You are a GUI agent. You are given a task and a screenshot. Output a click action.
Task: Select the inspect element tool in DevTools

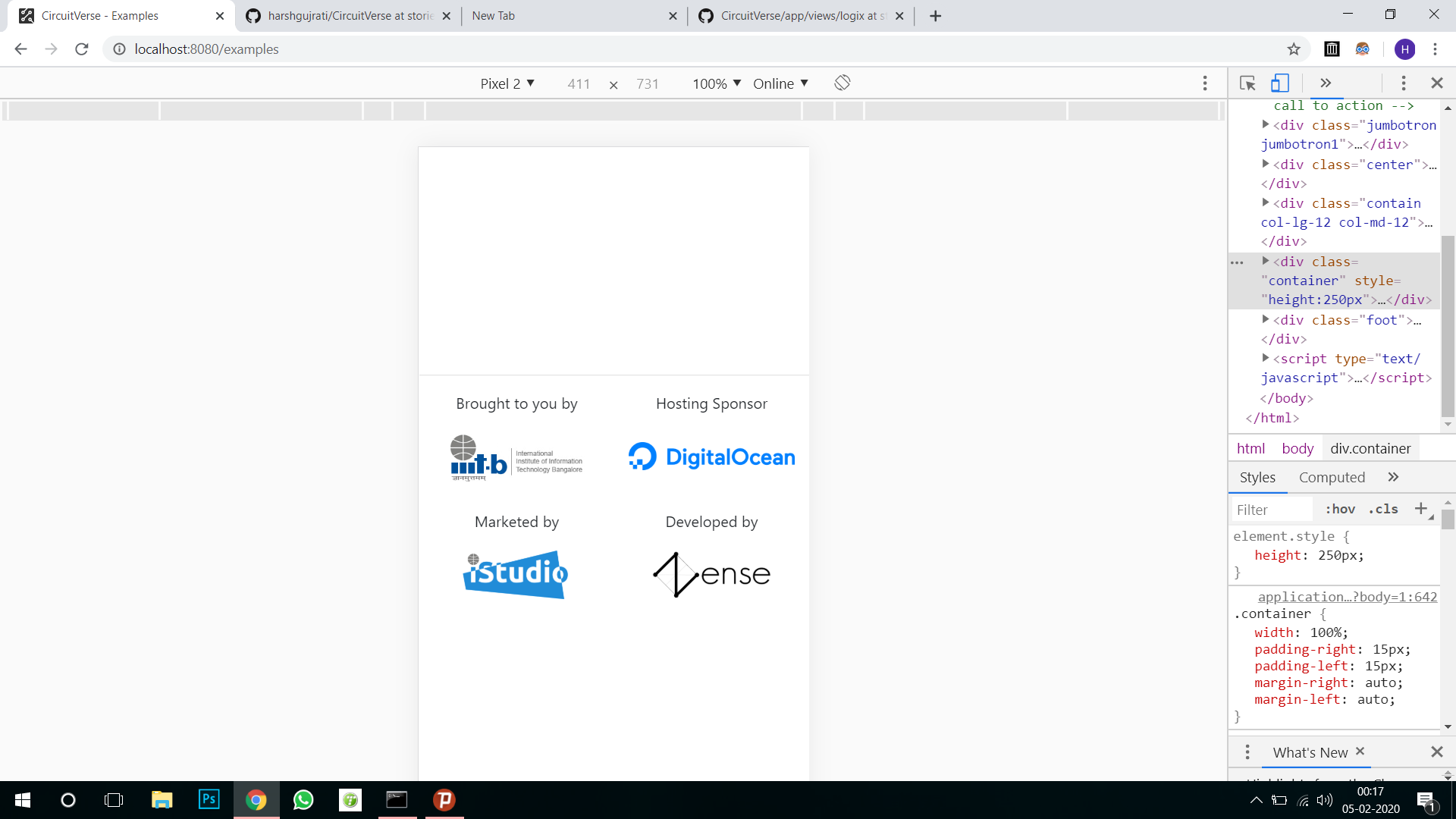(1247, 83)
